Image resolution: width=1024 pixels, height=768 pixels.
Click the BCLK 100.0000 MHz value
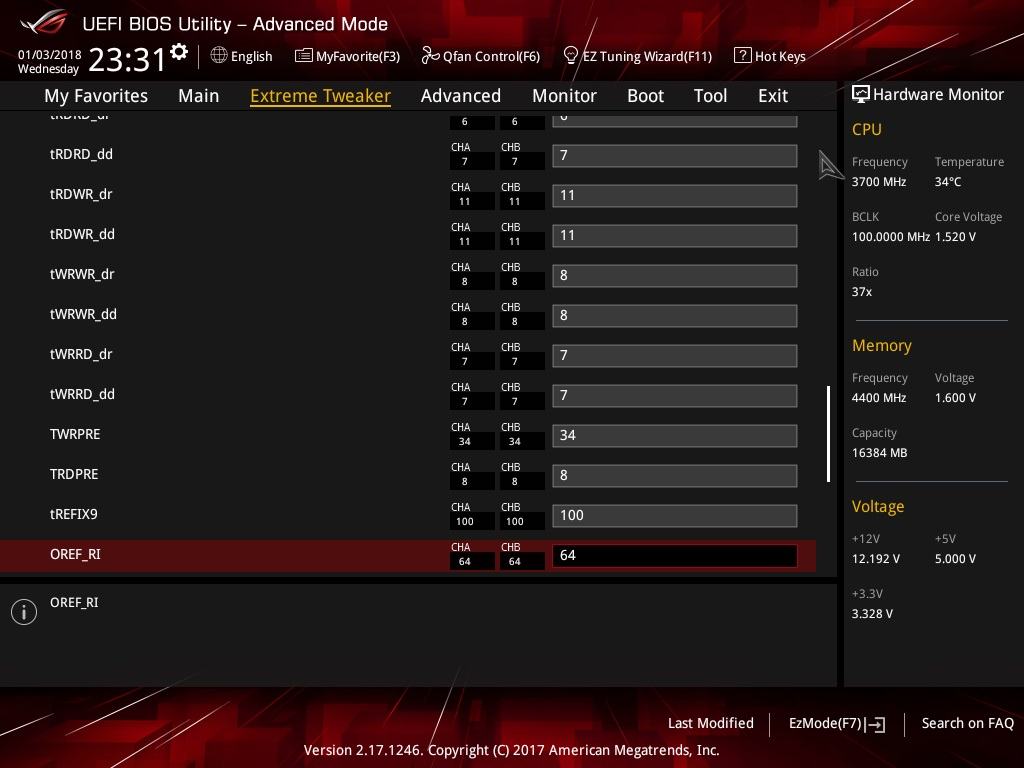click(890, 236)
